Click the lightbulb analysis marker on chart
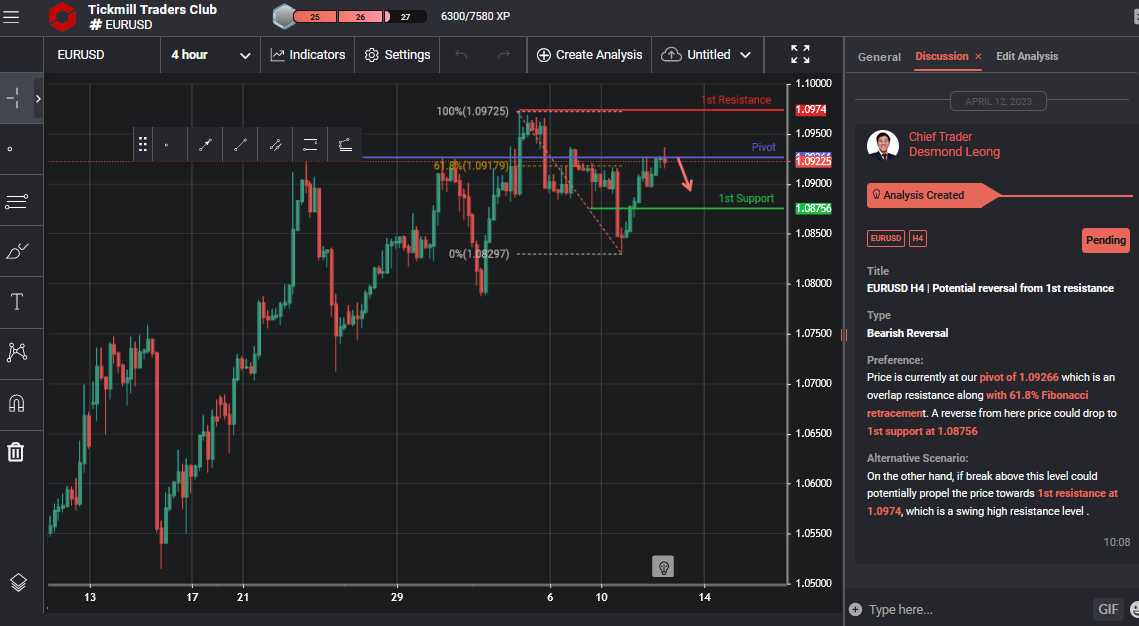Viewport: 1139px width, 626px height. [662, 566]
